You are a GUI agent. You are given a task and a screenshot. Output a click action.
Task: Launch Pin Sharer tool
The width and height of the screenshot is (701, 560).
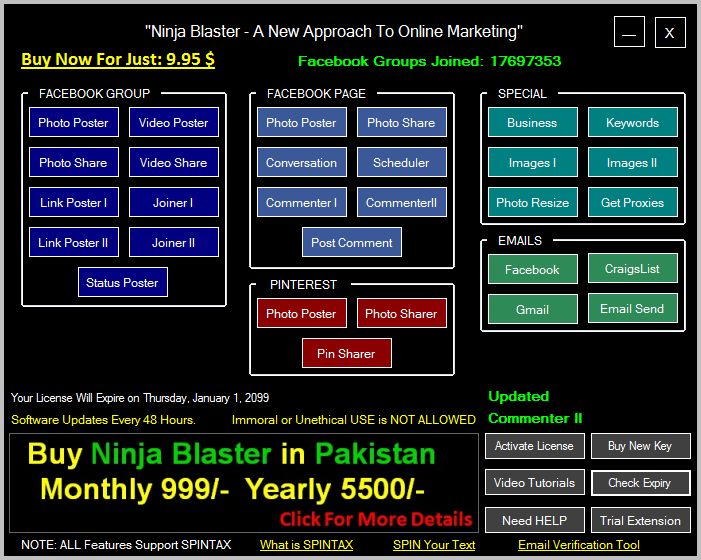[x=347, y=353]
